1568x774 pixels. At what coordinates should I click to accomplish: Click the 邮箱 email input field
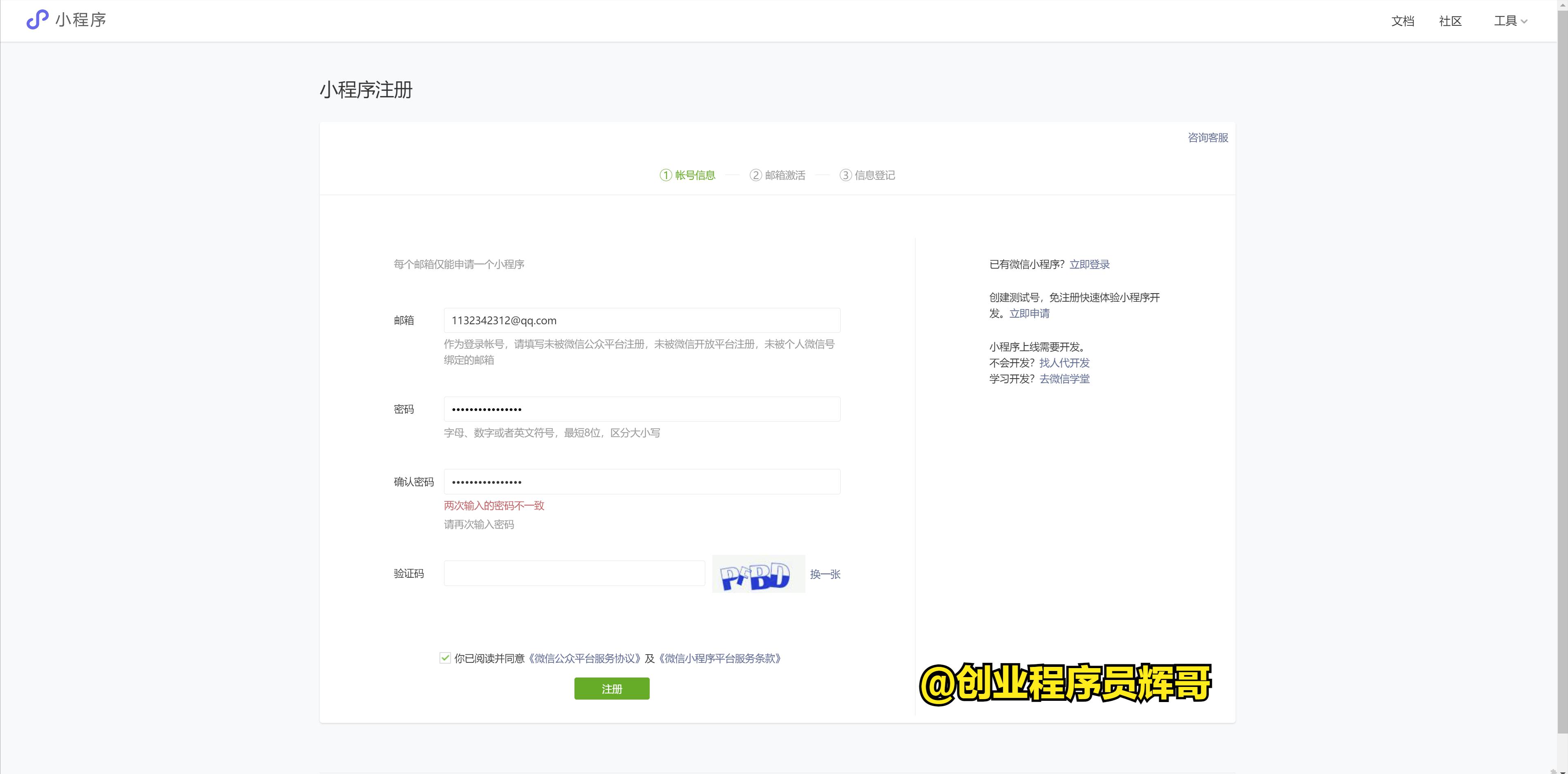click(642, 320)
